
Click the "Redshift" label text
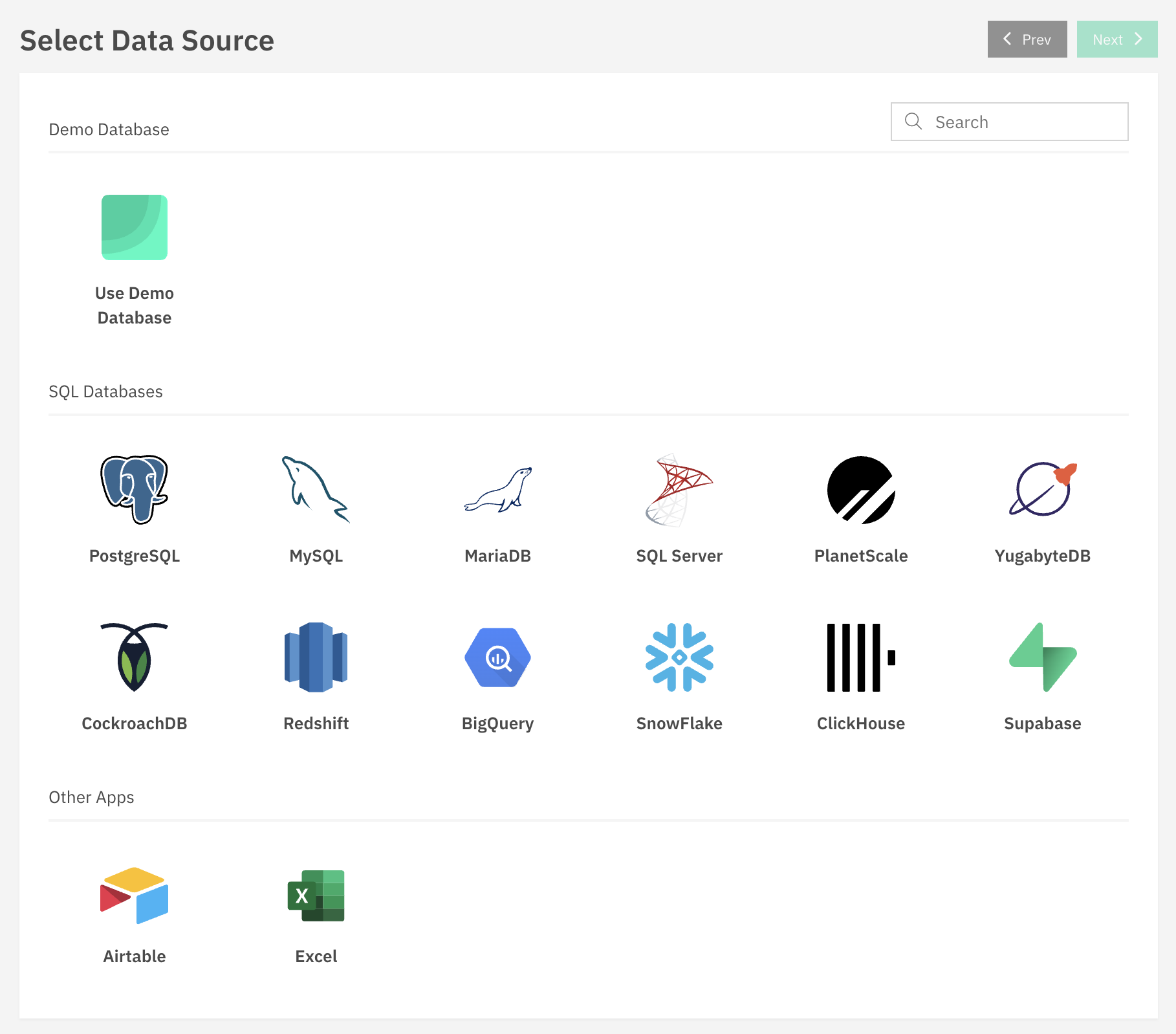(x=316, y=723)
